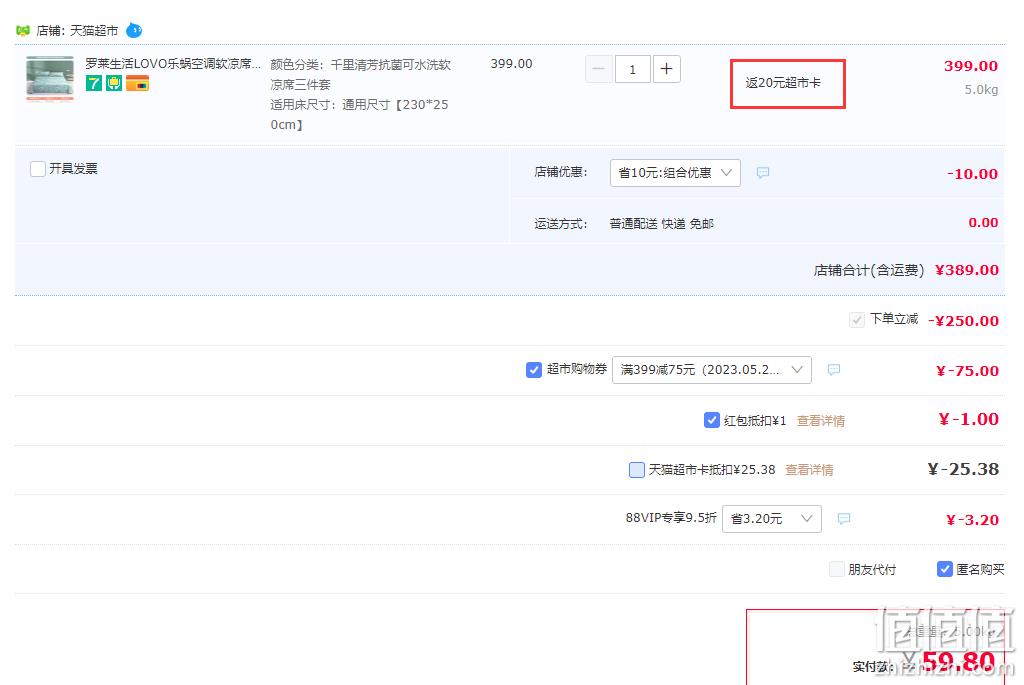1024x685 pixels.
Task: Expand the 满399减75元 coupon dropdown
Action: 712,370
